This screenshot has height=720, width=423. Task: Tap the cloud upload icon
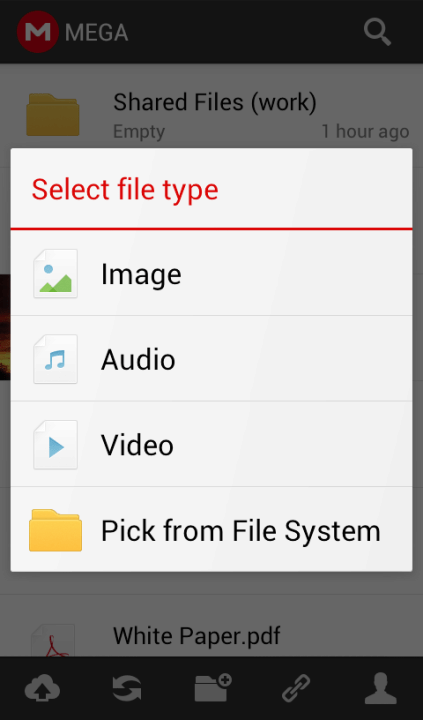coord(42,689)
